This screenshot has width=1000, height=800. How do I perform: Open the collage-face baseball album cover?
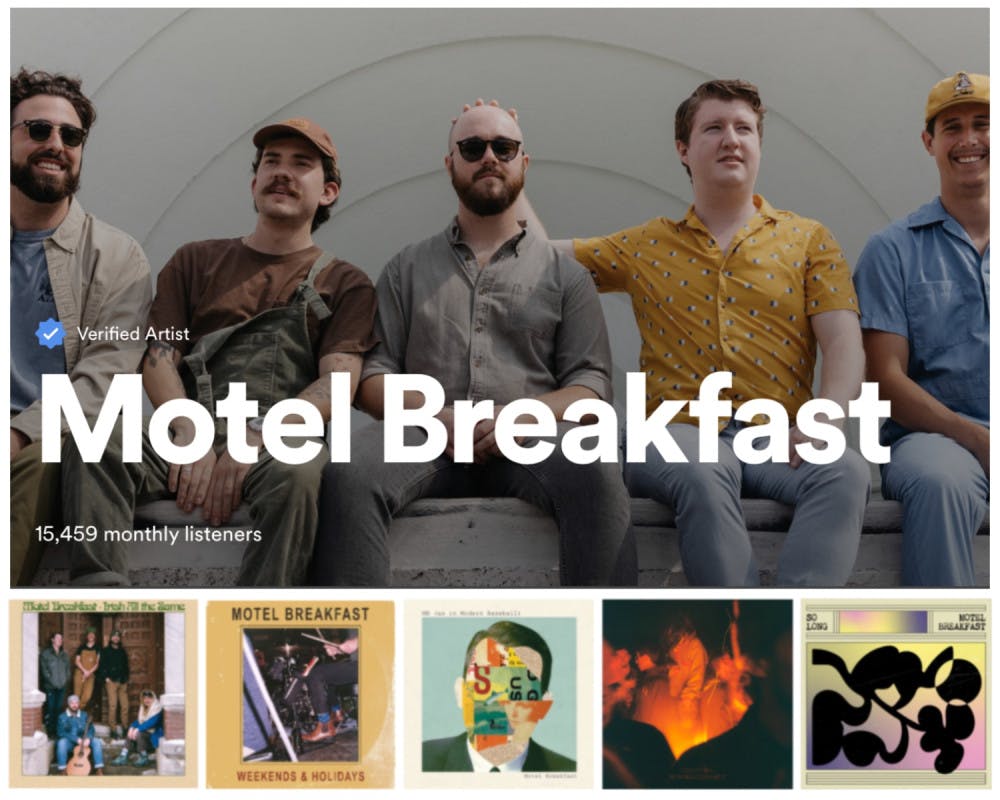tap(499, 693)
